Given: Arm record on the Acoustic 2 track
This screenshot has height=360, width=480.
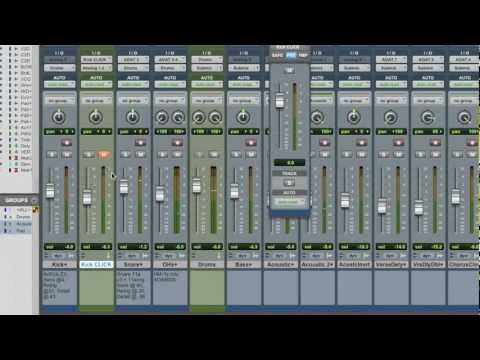Looking at the screenshot, I should [x=324, y=143].
